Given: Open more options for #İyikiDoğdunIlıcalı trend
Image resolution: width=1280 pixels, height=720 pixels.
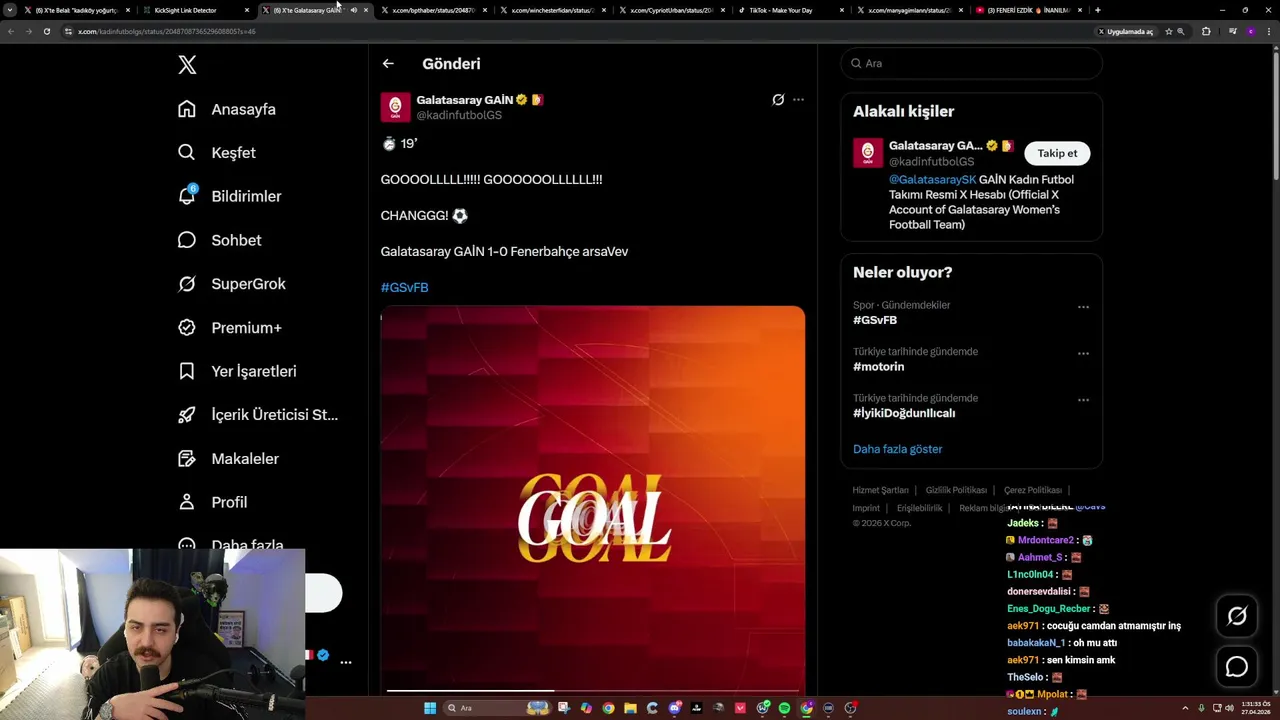Looking at the screenshot, I should pos(1083,400).
